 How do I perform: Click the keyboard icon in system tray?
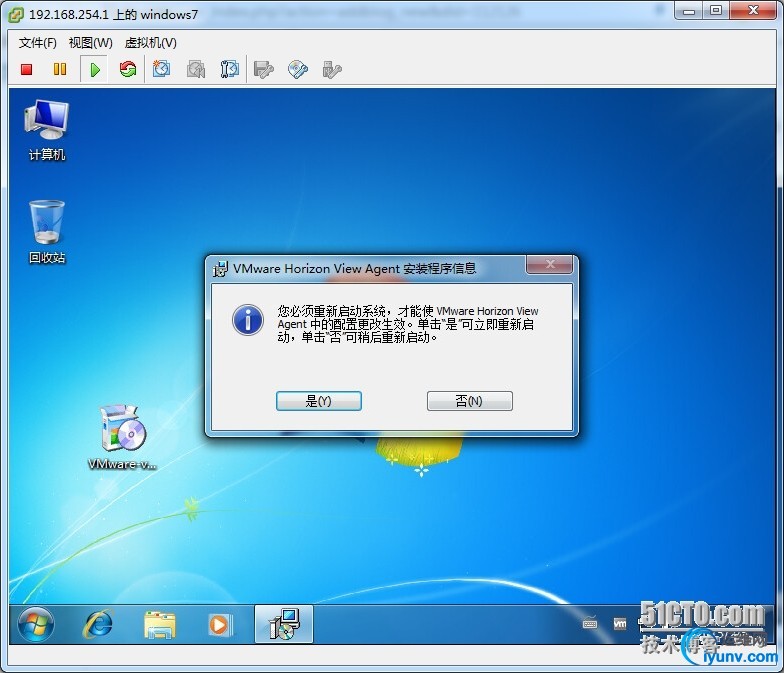tap(590, 624)
